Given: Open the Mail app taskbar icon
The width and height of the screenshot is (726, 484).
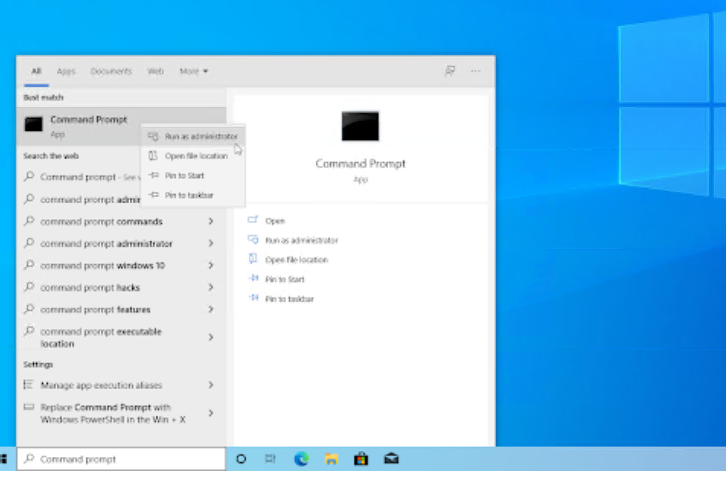Looking at the screenshot, I should tap(391, 459).
